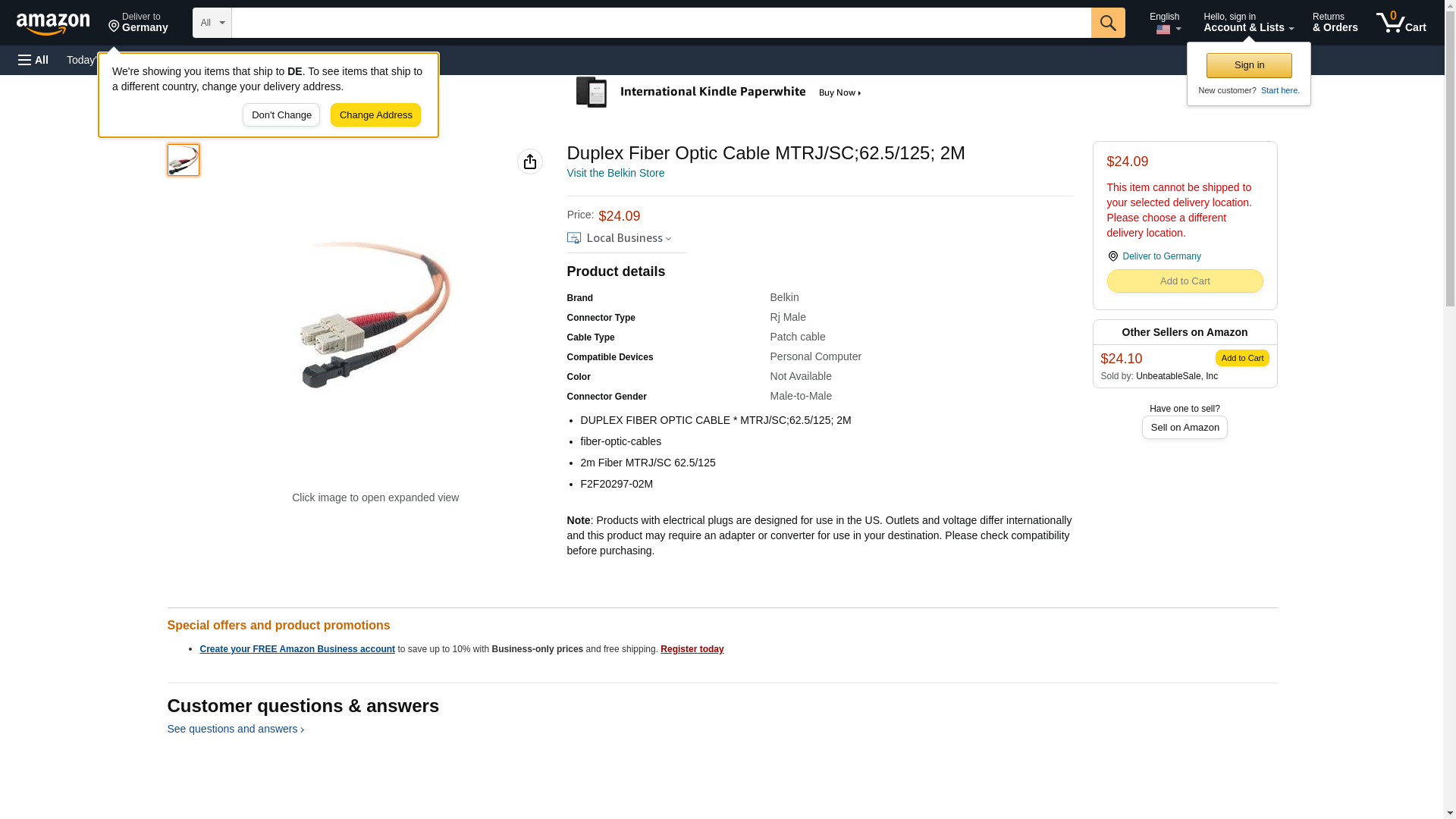Open the shopping cart
This screenshot has width=1456, height=819.
click(1401, 23)
